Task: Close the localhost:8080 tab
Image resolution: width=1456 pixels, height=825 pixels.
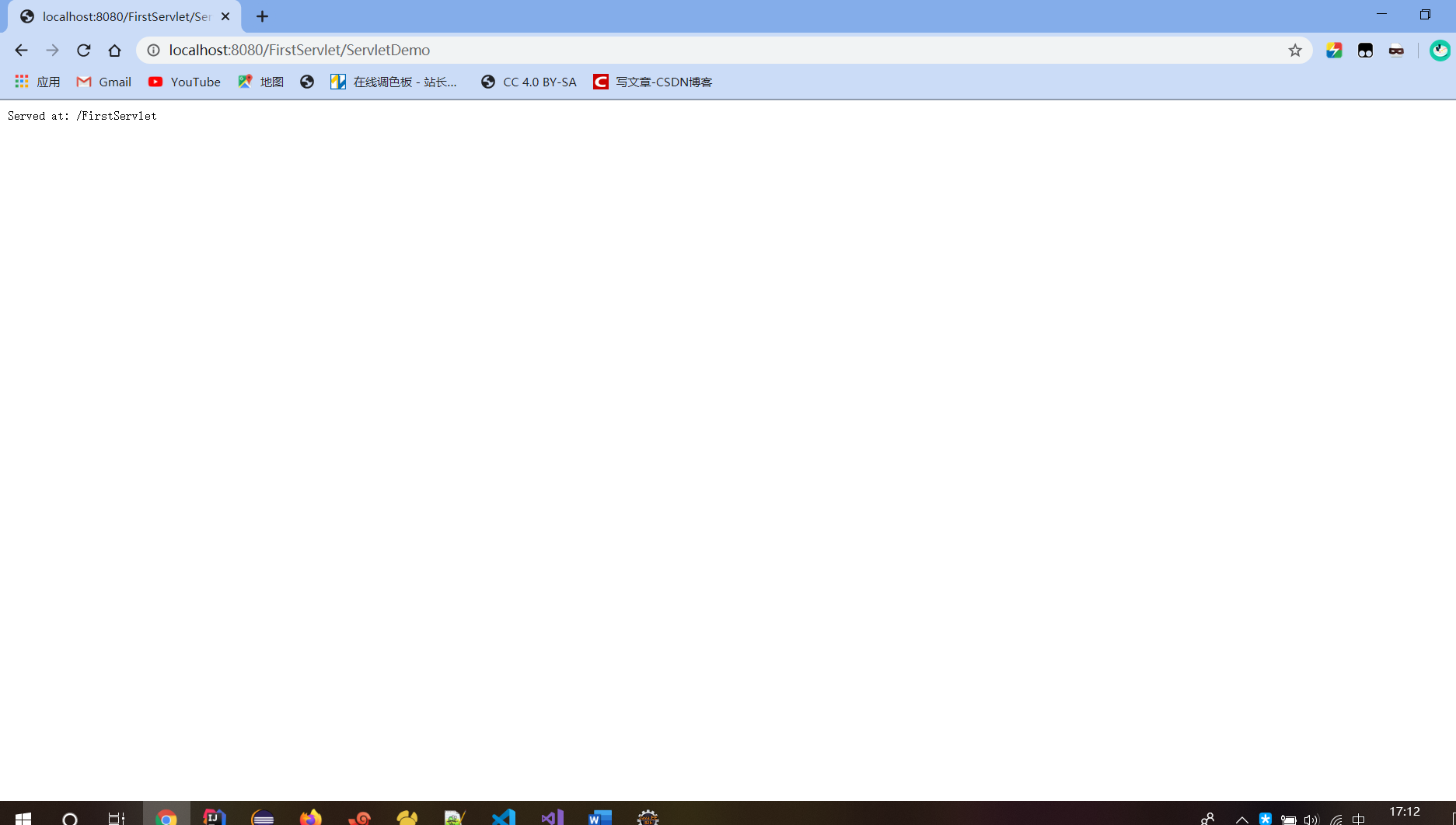Action: coord(225,16)
